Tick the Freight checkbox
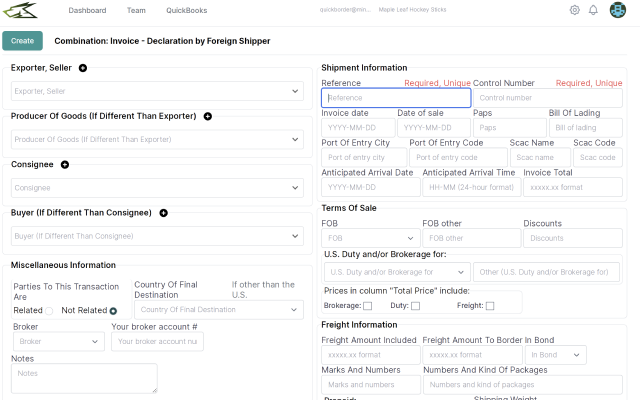 [x=490, y=306]
